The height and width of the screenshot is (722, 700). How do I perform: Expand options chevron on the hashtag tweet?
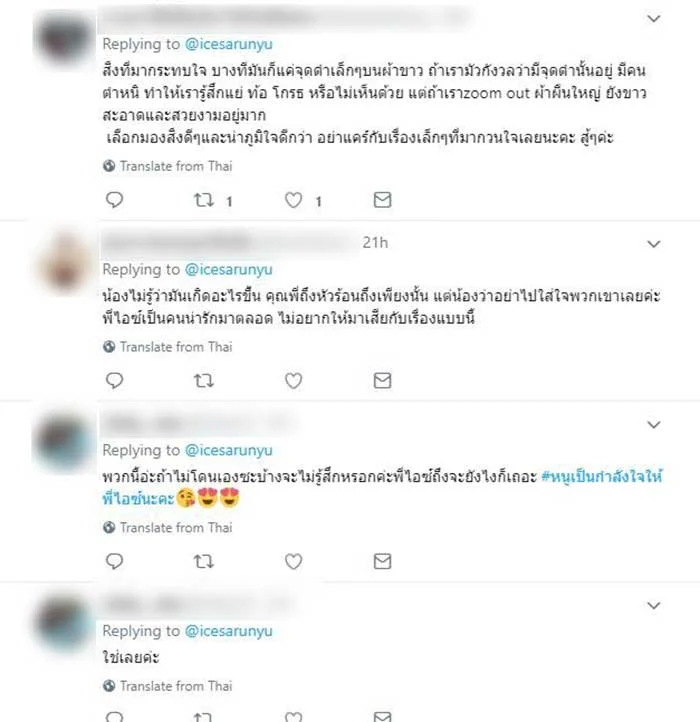(x=654, y=425)
